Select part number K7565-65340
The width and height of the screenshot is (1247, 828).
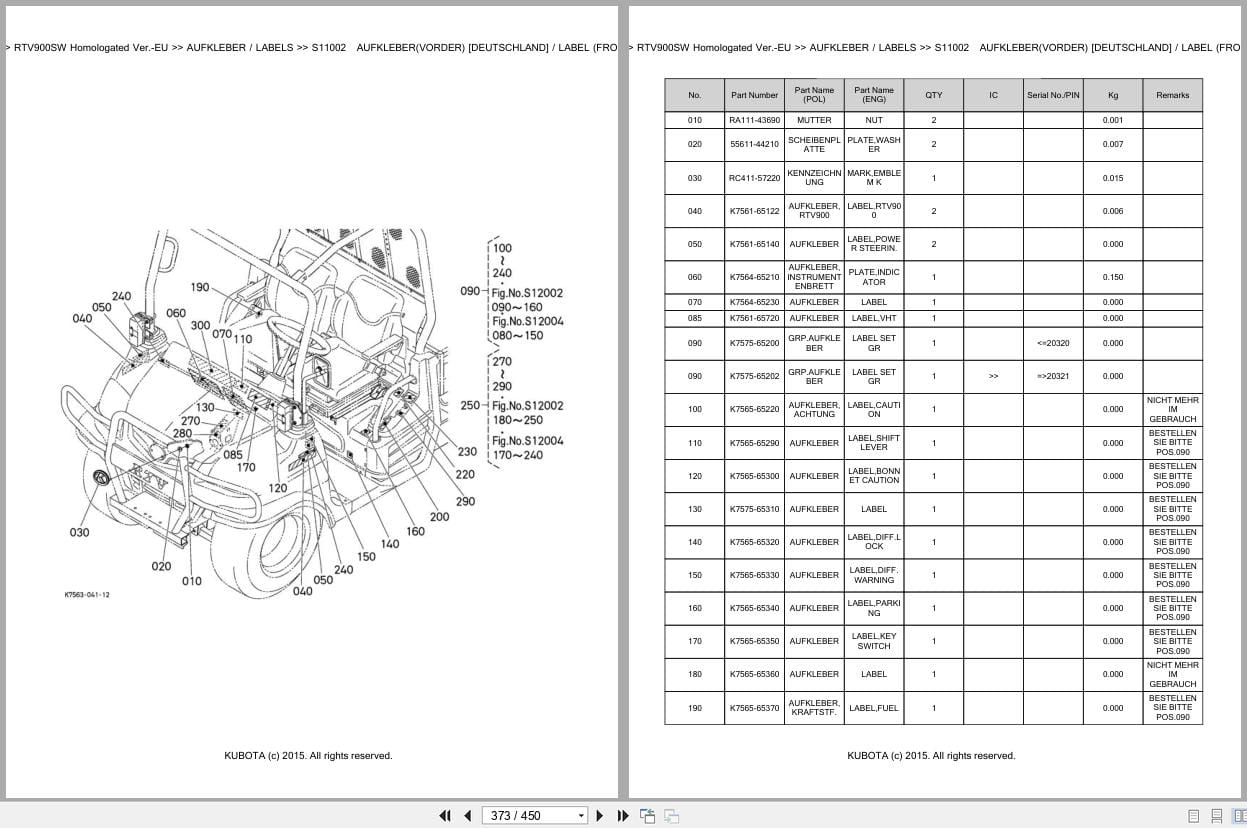click(x=754, y=608)
